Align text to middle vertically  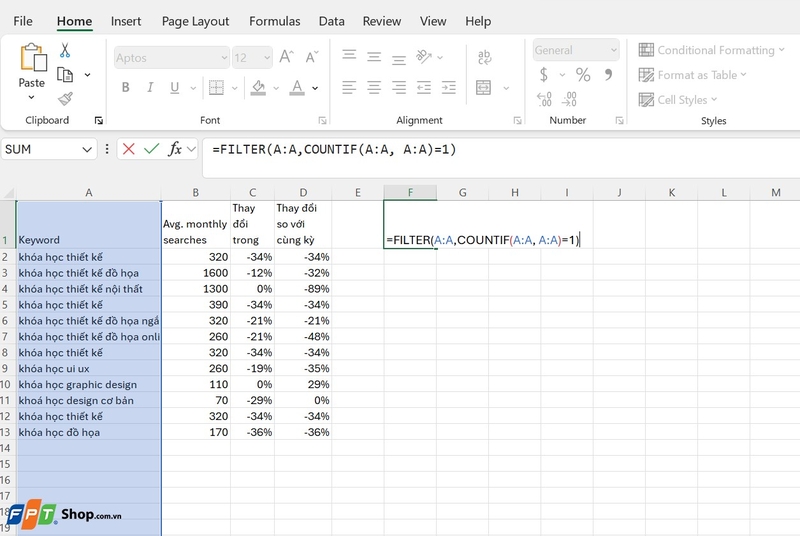374,57
